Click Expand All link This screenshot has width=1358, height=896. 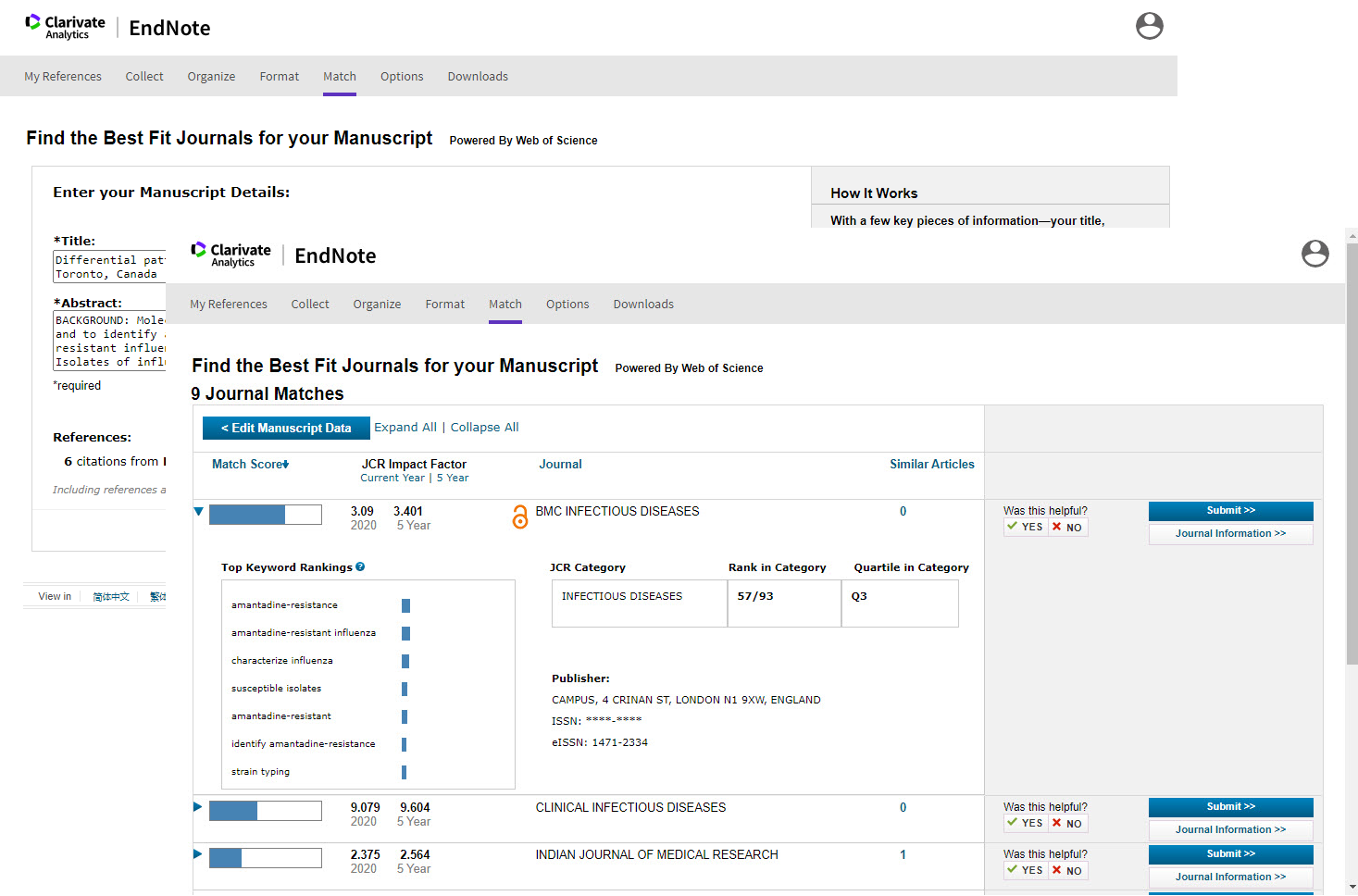tap(405, 427)
